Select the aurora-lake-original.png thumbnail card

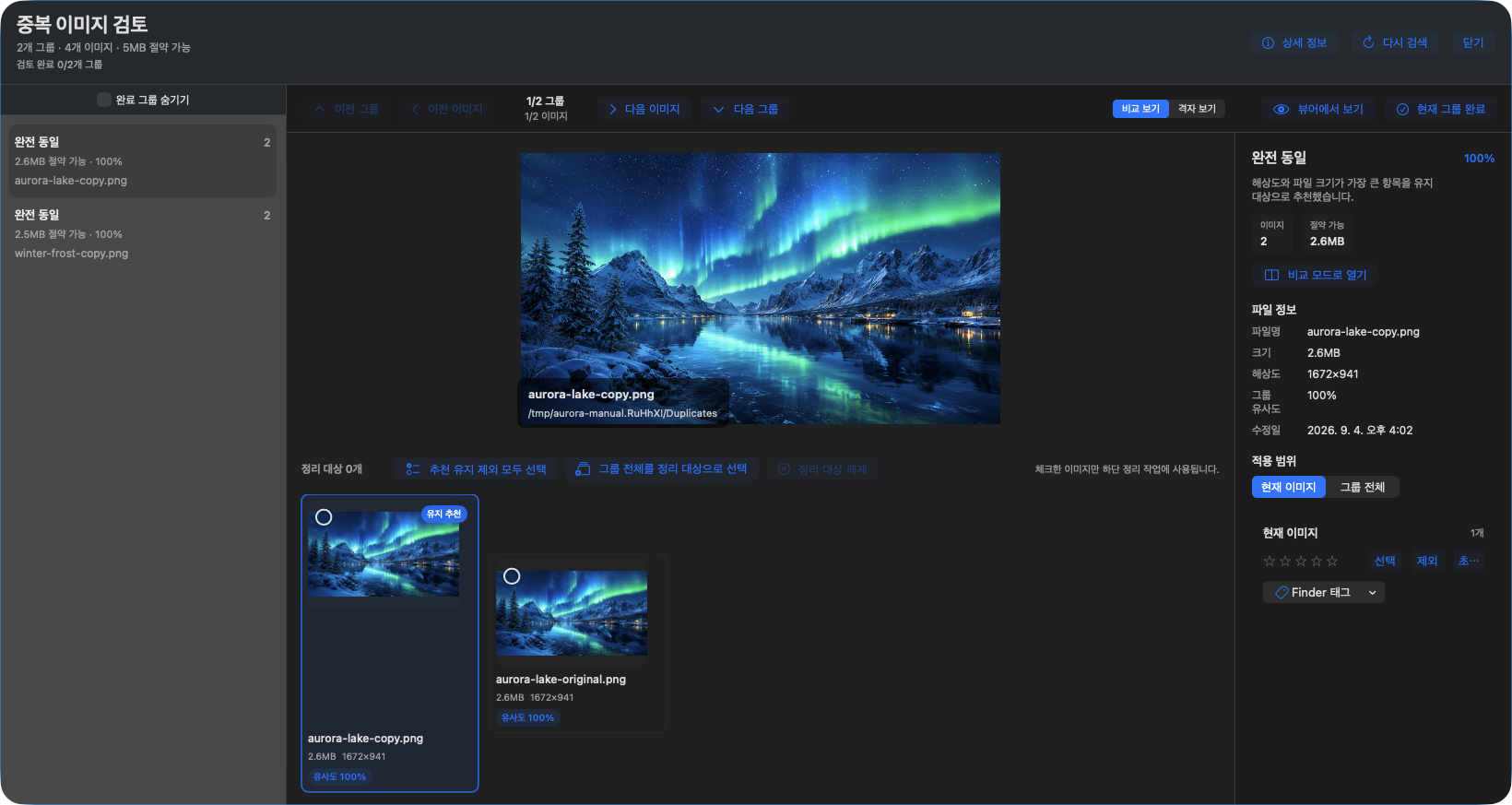(x=578, y=644)
